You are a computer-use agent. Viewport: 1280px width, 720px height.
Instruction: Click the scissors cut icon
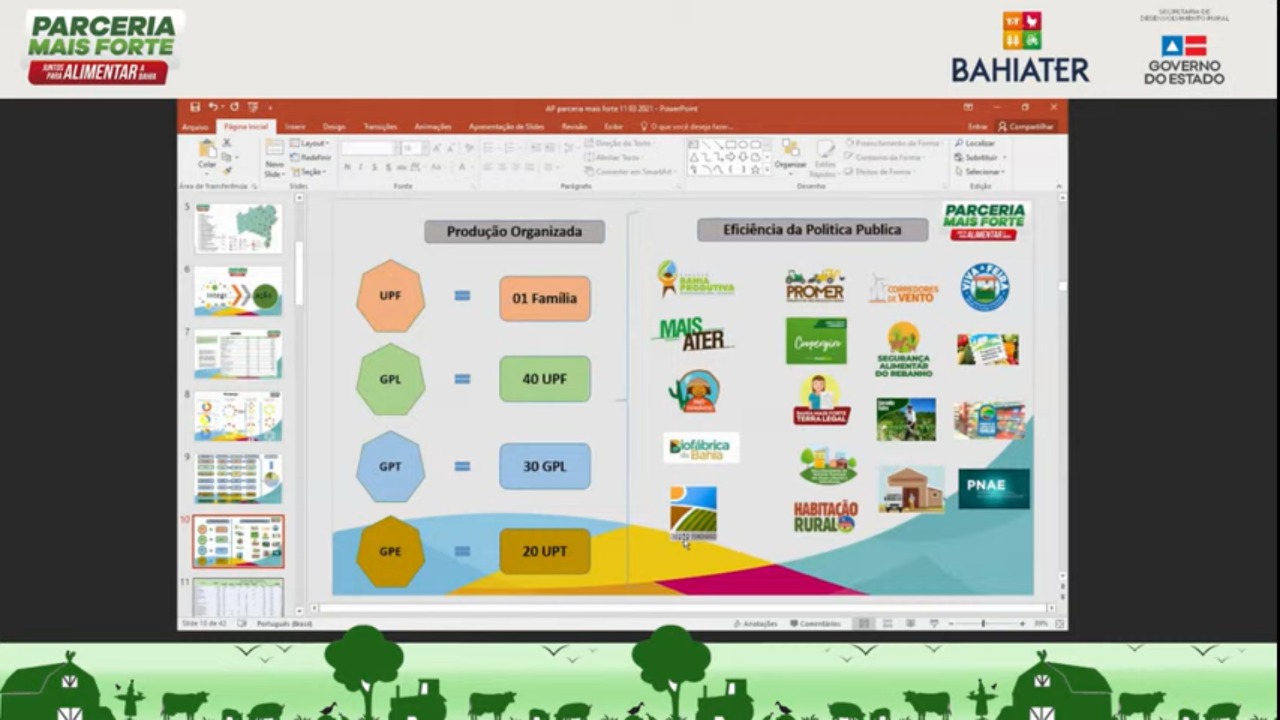(227, 143)
